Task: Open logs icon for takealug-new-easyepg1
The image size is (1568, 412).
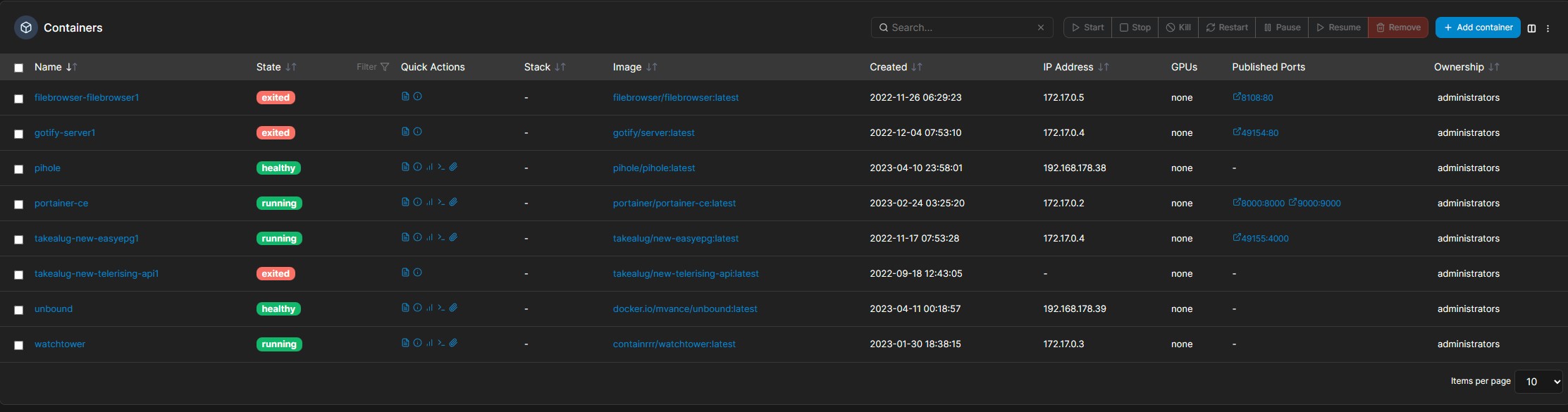Action: click(x=405, y=237)
